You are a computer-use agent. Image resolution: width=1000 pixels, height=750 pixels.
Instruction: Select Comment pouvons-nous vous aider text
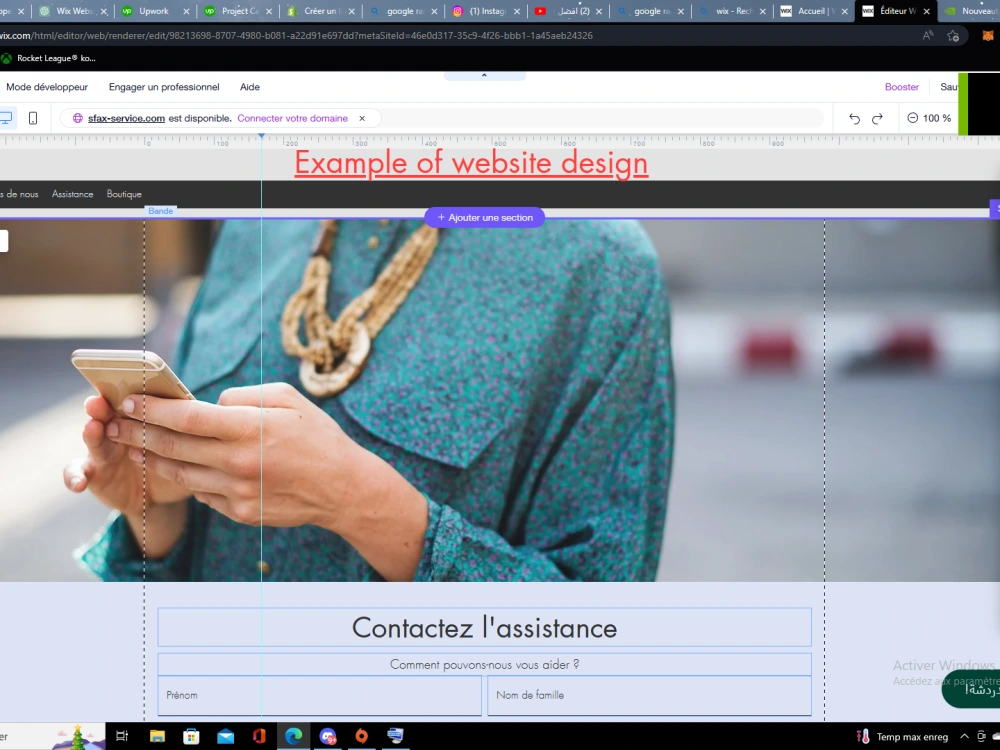click(x=485, y=665)
